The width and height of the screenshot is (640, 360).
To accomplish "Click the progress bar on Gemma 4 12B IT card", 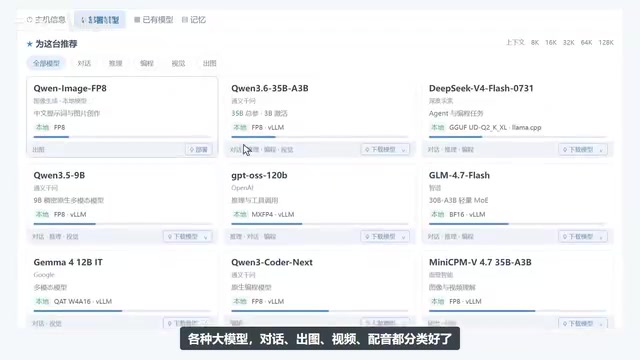I will point(122,311).
